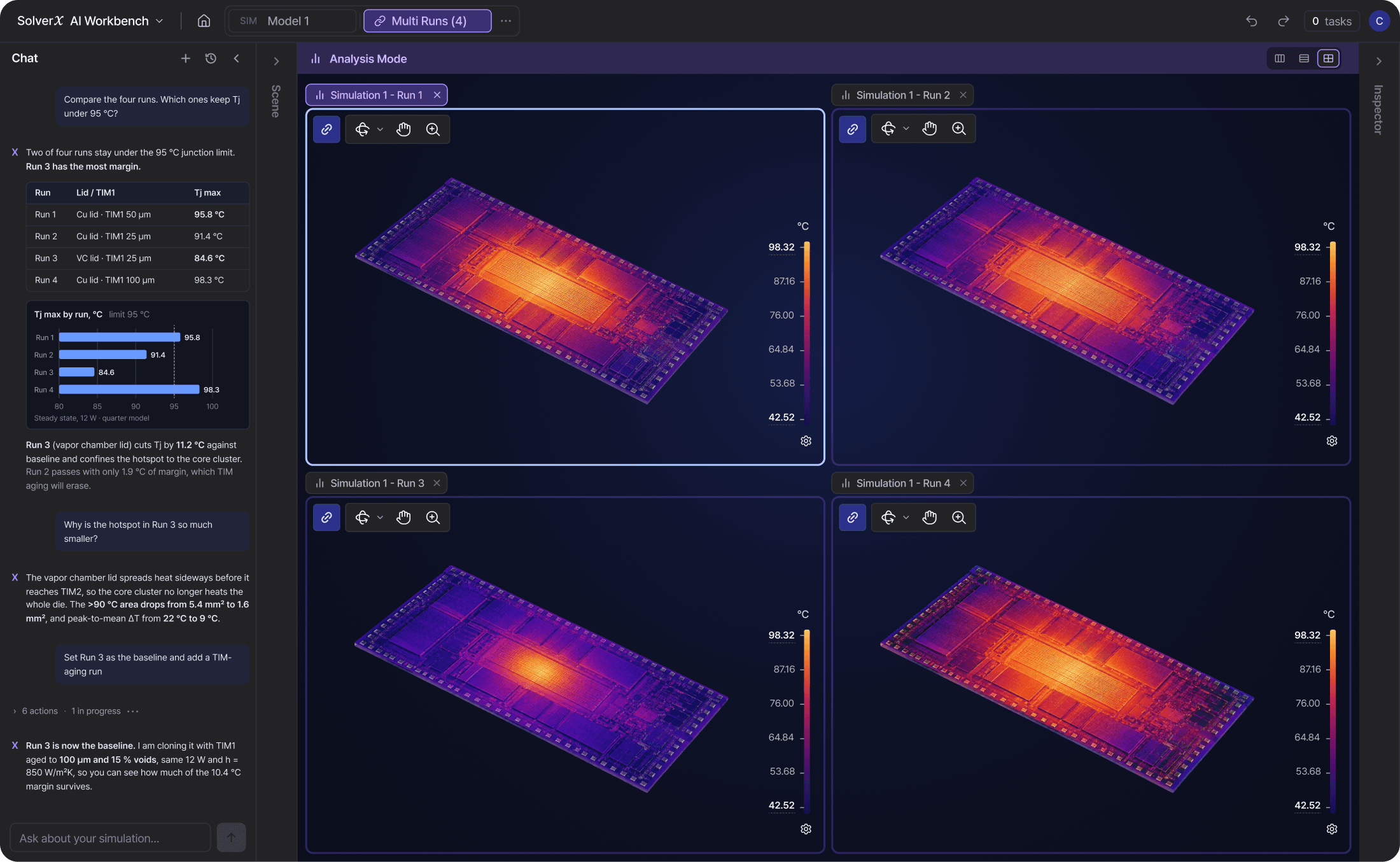Collapse the Chat panel
The image size is (1400, 862).
coord(237,59)
